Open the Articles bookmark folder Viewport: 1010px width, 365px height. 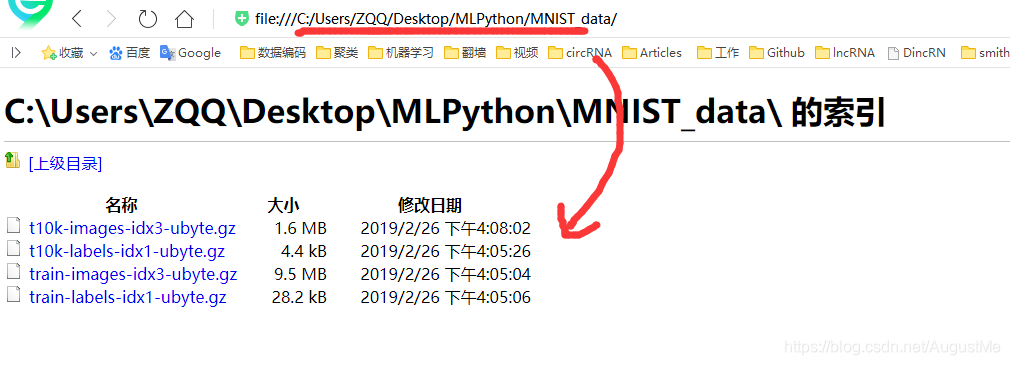point(652,53)
